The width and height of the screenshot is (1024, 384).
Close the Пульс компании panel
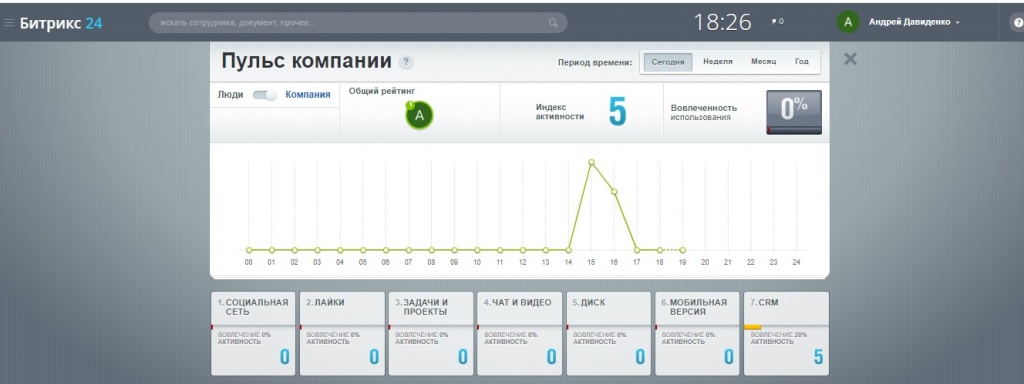pyautogui.click(x=850, y=59)
